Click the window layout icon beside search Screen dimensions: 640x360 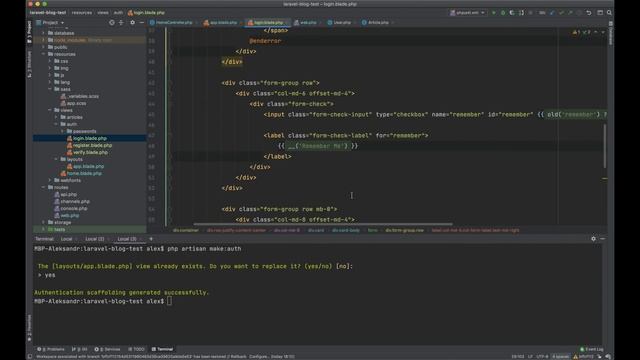(x=600, y=13)
